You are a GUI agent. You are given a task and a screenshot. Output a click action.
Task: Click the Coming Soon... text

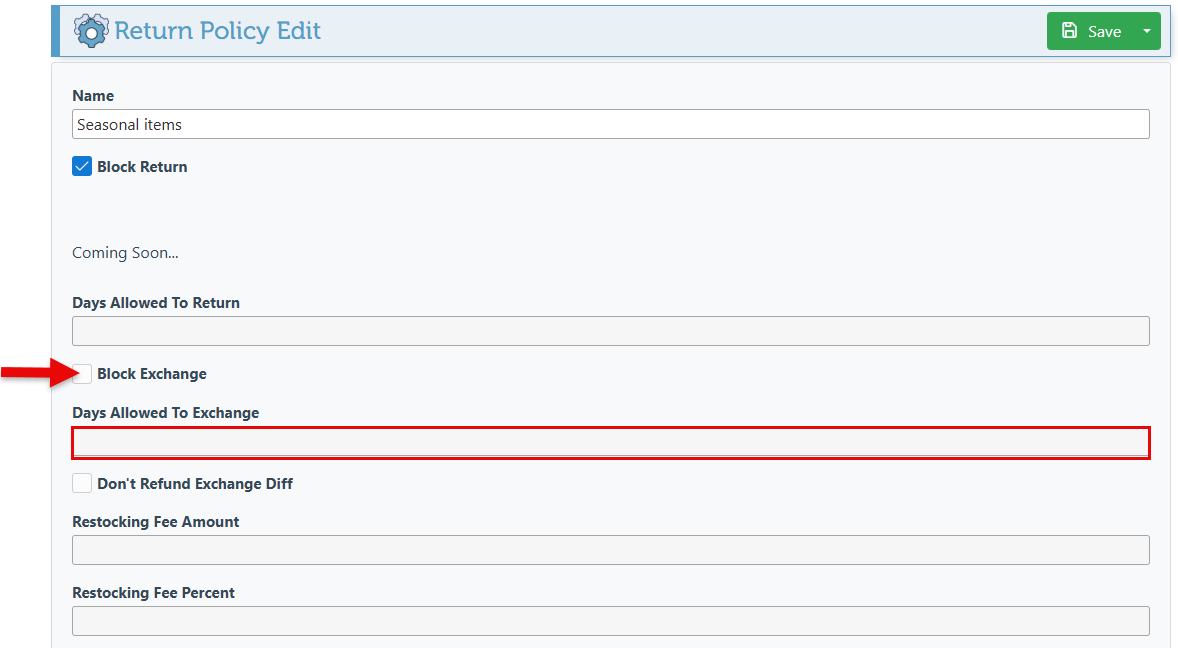tap(125, 253)
